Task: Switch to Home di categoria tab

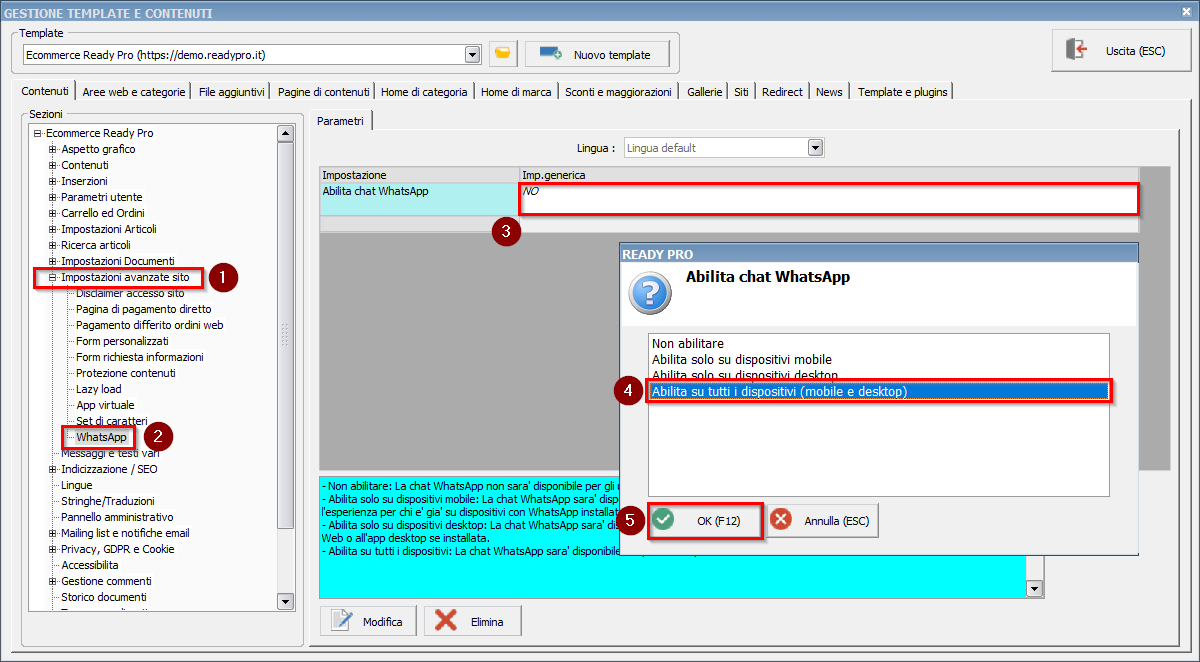Action: click(424, 92)
